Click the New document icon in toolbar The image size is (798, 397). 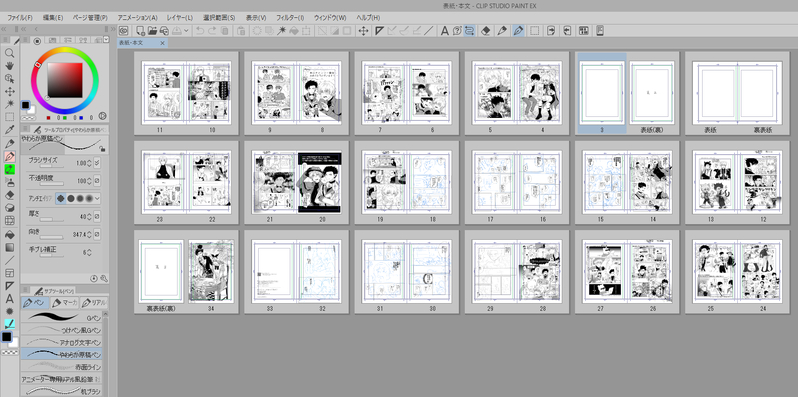pyautogui.click(x=139, y=31)
